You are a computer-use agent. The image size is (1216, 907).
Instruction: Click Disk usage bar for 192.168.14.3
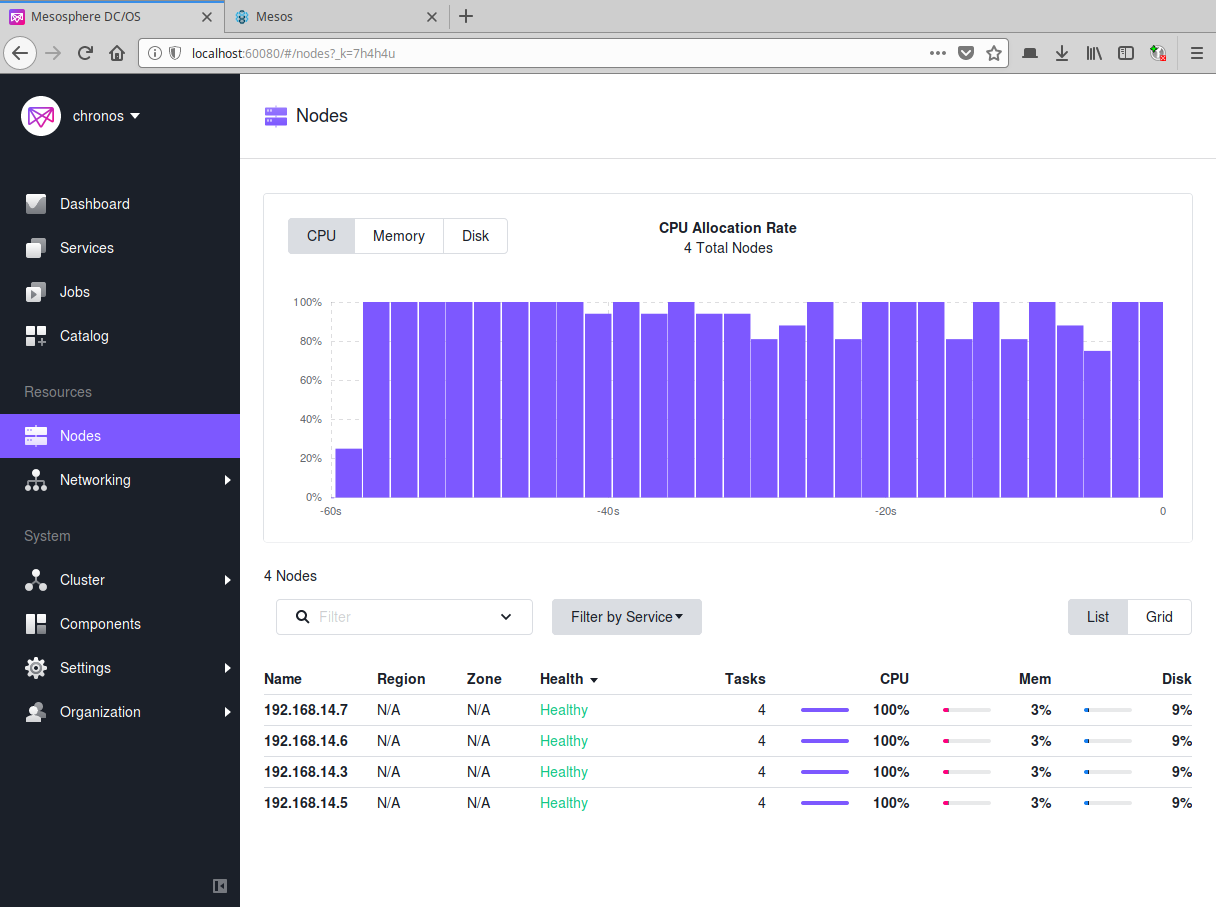coord(1108,772)
